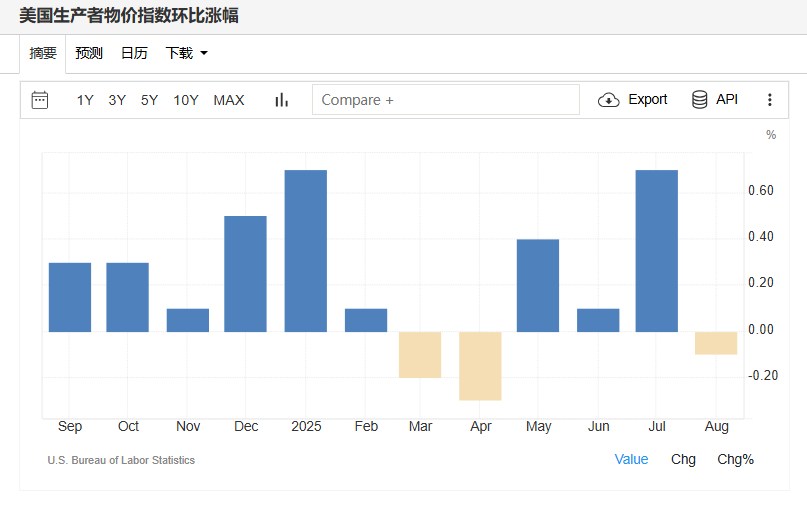Switch chart to Chg view

[x=683, y=459]
